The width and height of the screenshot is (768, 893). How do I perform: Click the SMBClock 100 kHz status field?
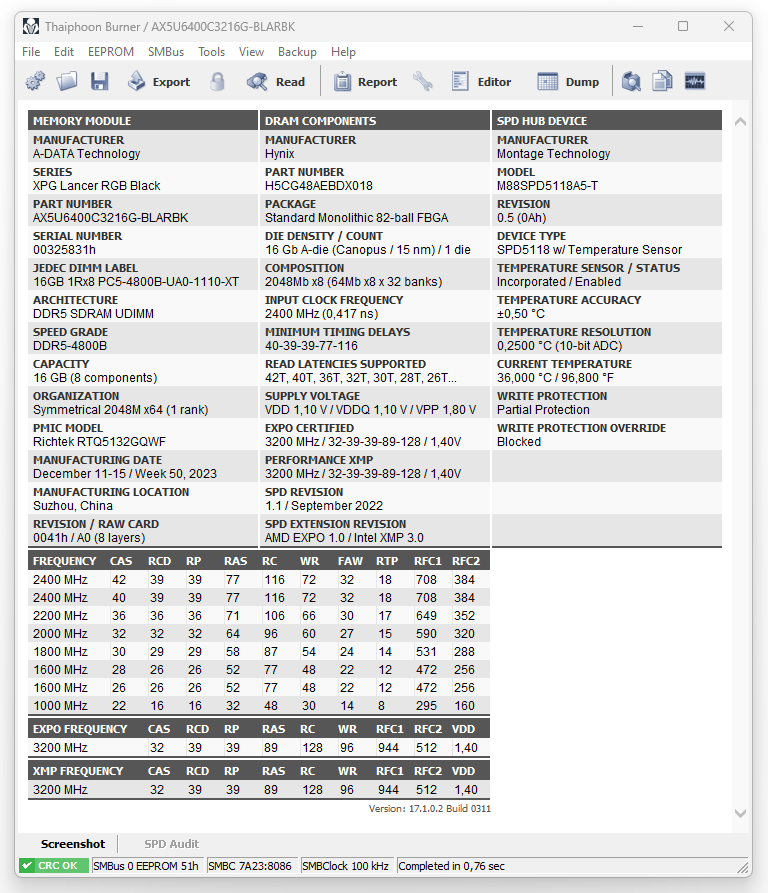click(346, 866)
